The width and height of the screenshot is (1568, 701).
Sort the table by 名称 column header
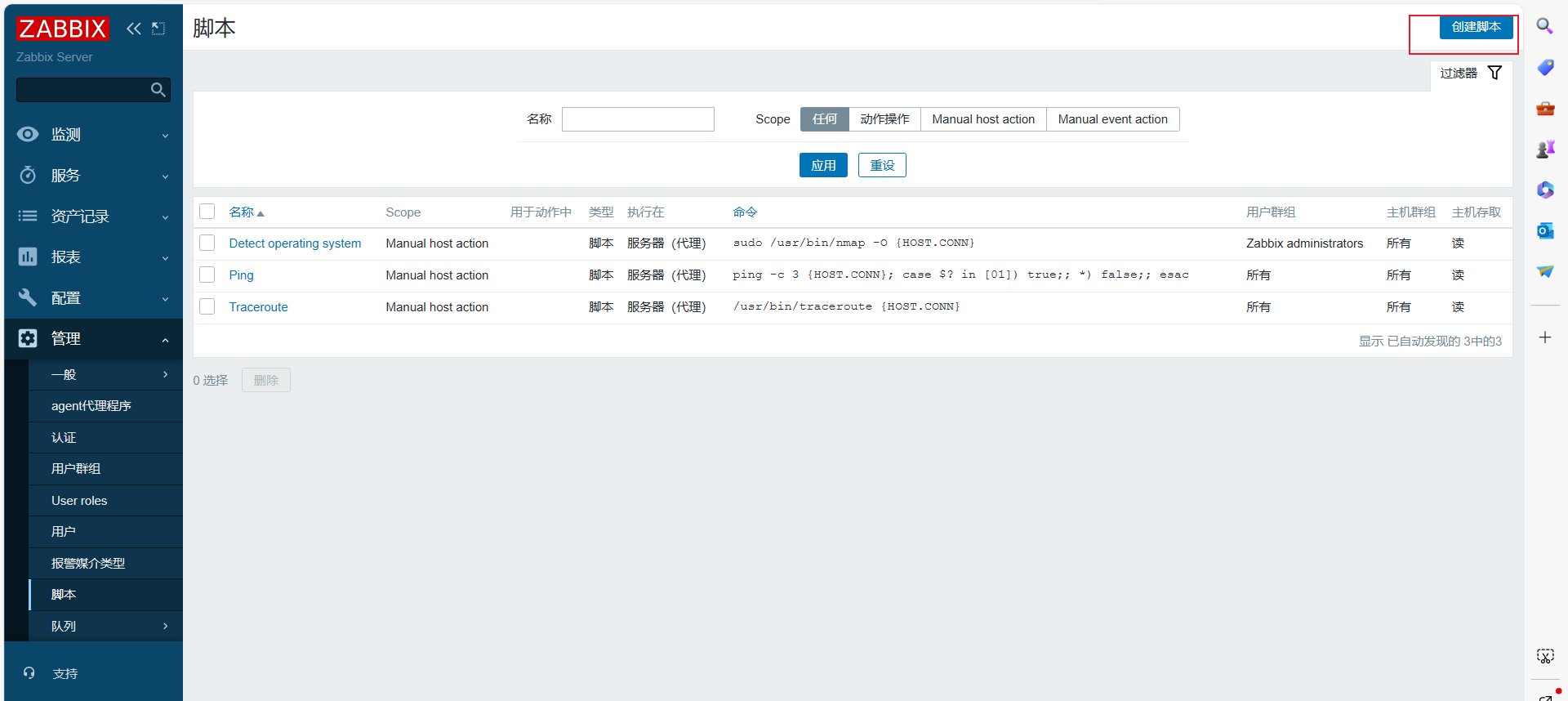(246, 212)
